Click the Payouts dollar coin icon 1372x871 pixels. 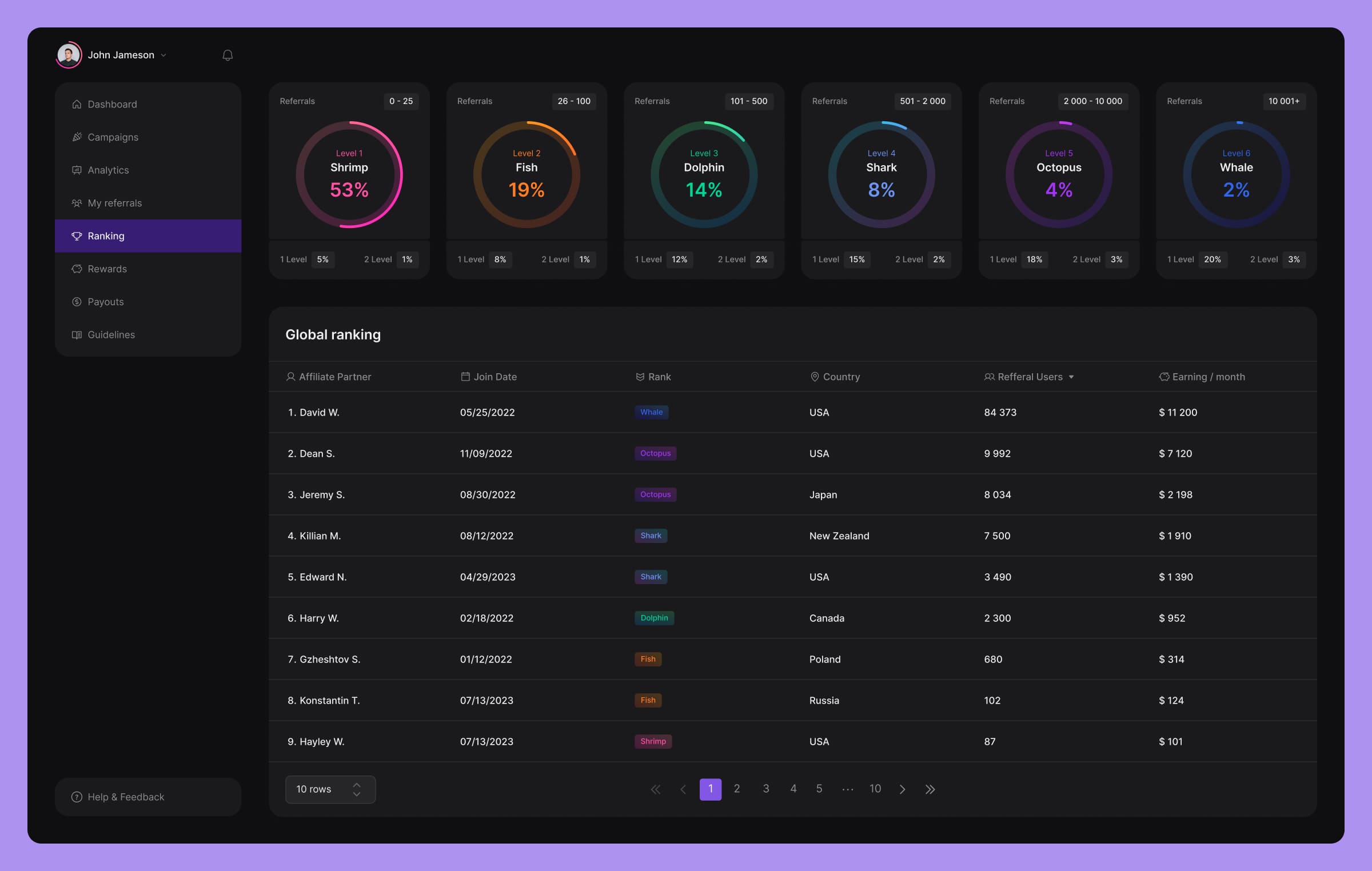pos(77,302)
